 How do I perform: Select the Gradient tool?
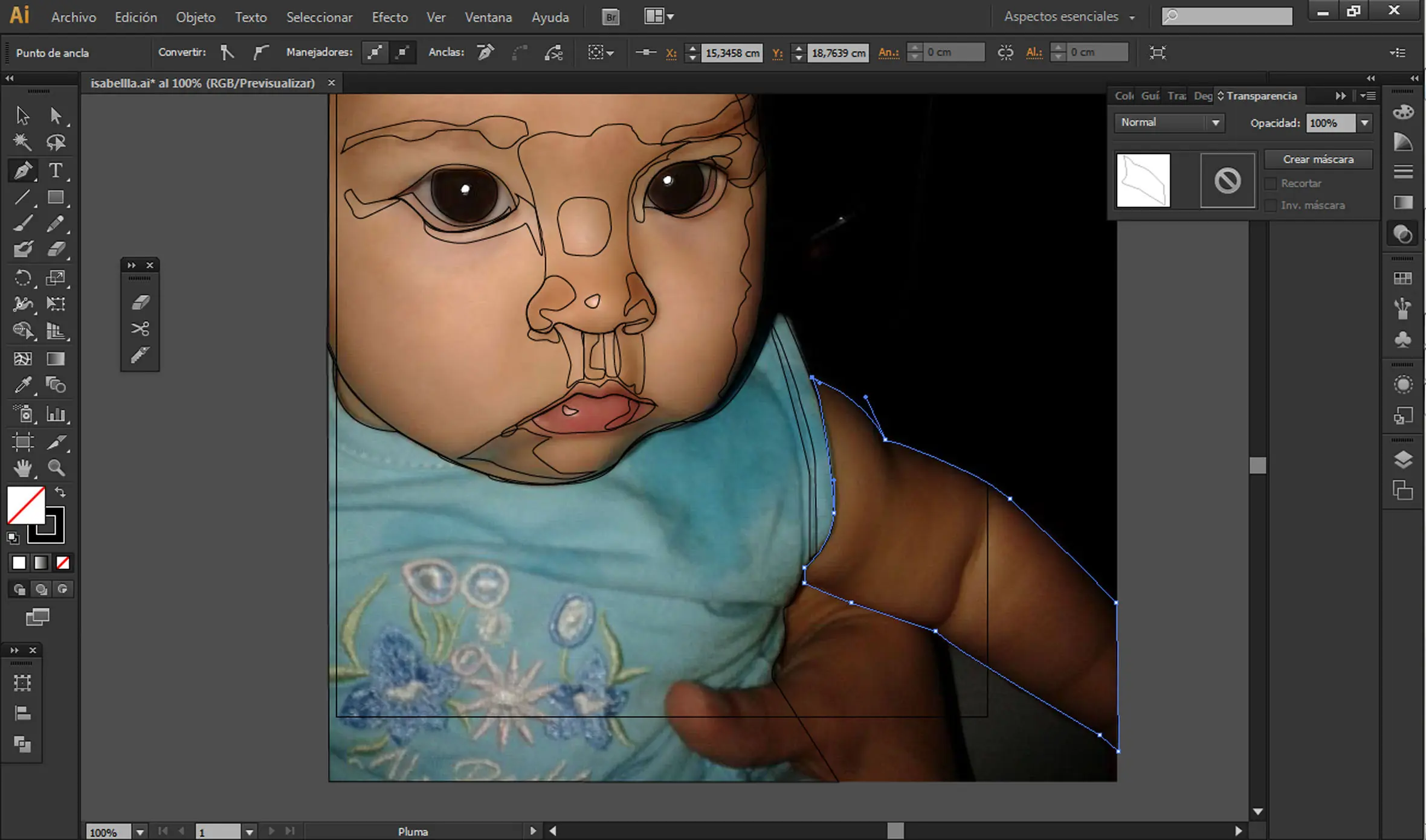coord(56,359)
